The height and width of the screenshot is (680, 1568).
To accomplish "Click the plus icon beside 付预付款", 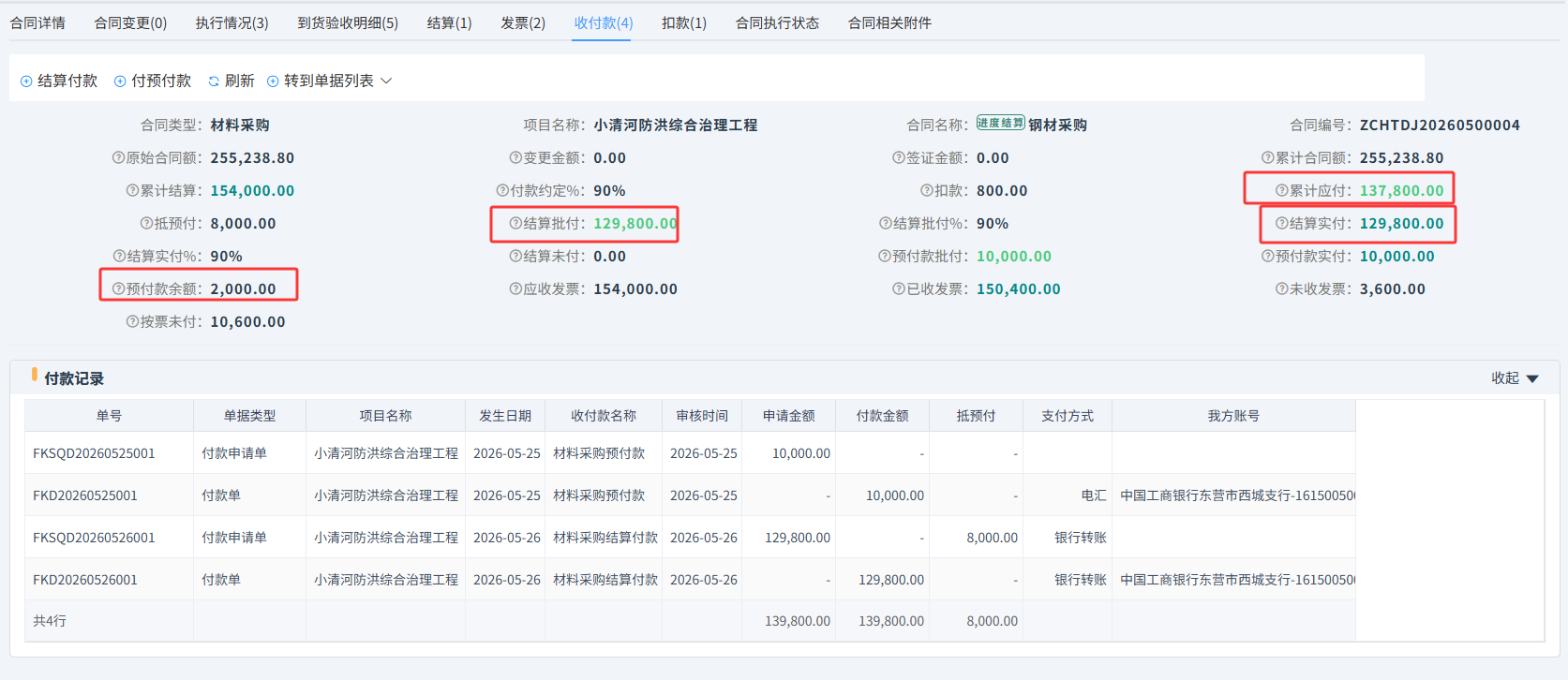I will [120, 81].
